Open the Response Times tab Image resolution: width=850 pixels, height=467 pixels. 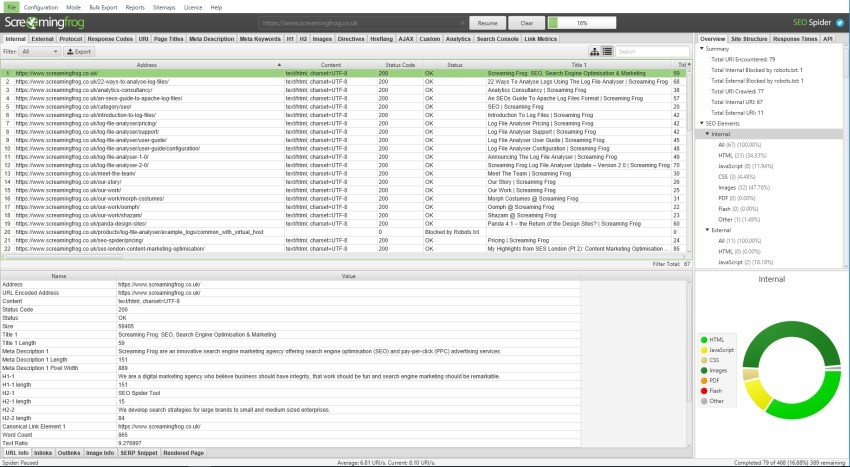click(795, 39)
